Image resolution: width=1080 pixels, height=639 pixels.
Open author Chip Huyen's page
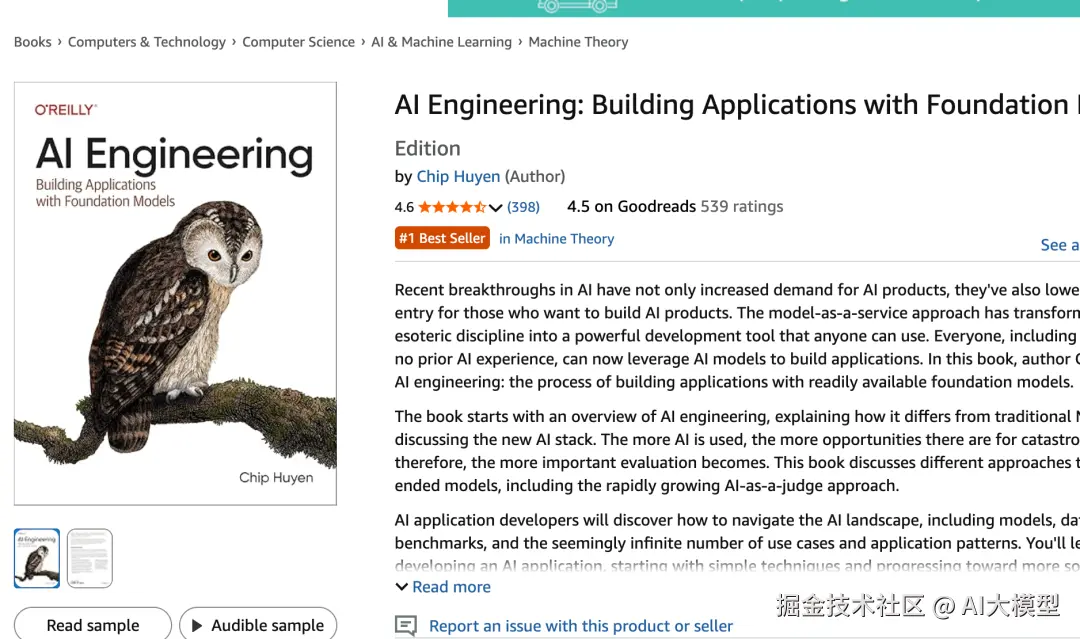coord(458,176)
